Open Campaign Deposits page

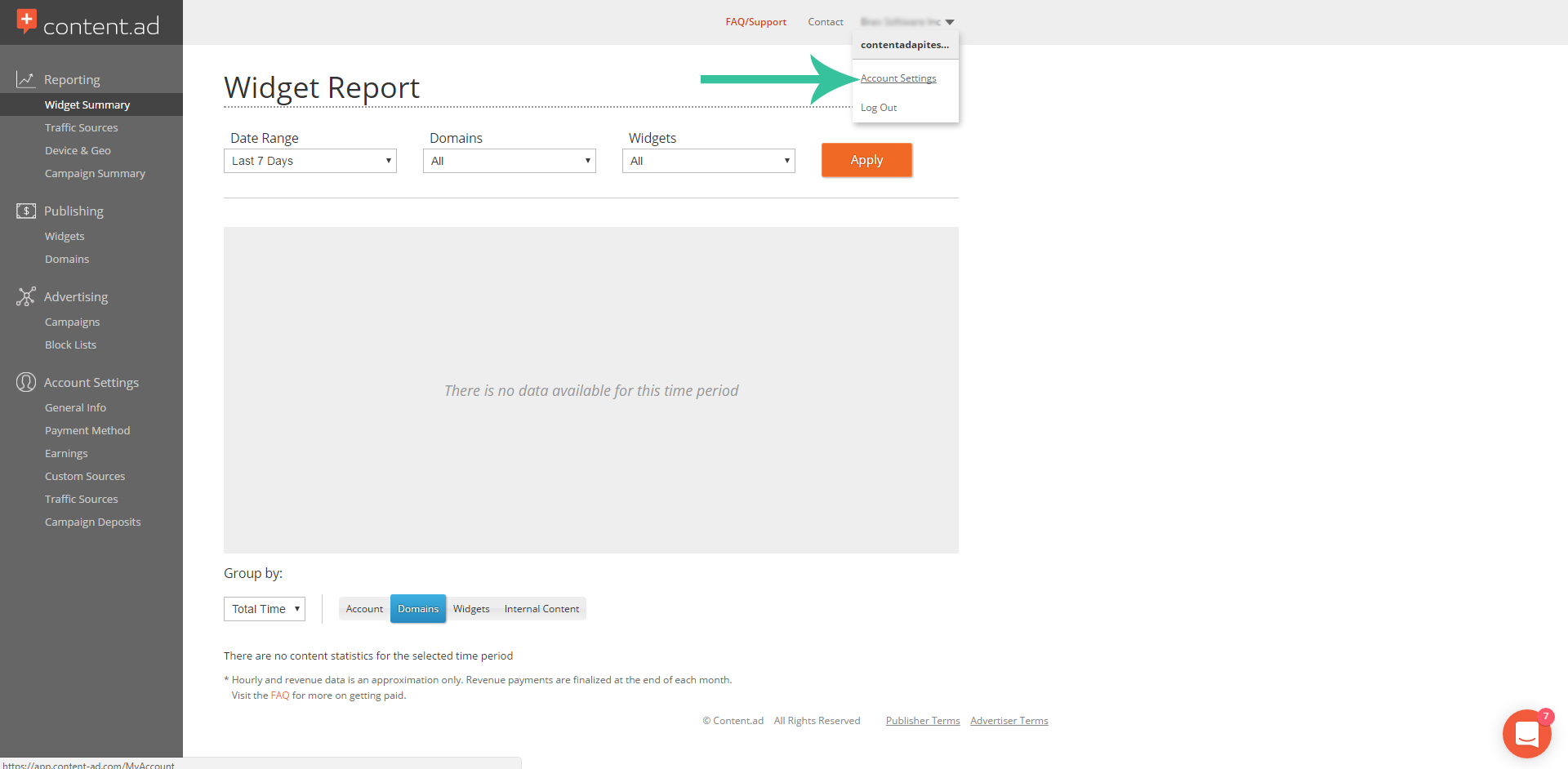pos(92,522)
